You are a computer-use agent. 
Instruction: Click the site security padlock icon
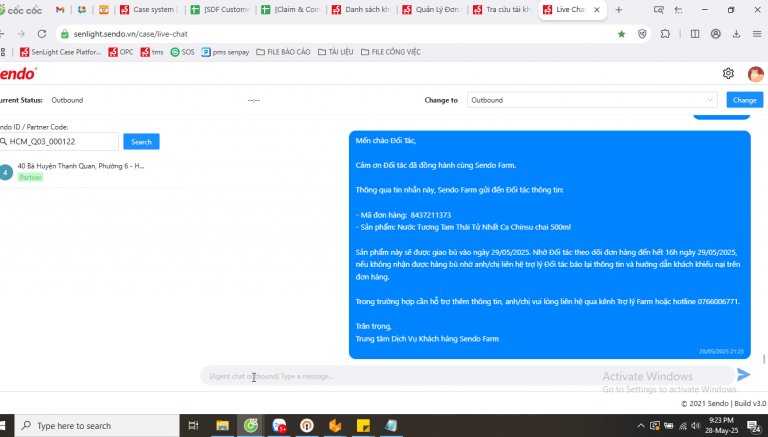(64, 34)
